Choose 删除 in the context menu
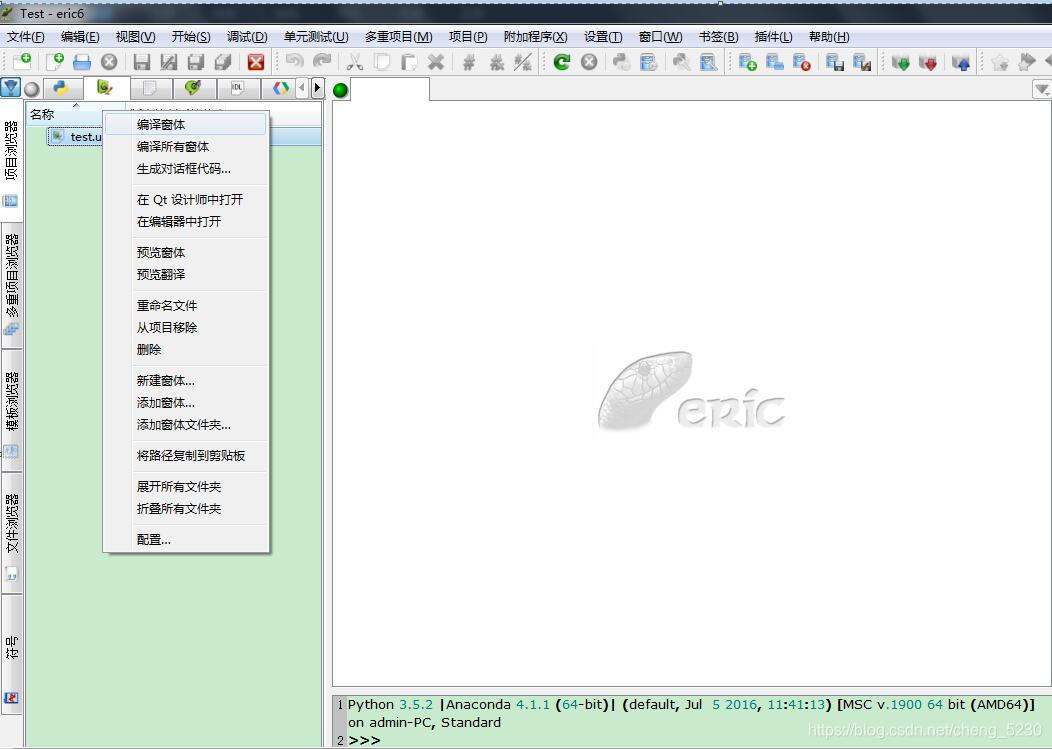Image resolution: width=1052 pixels, height=749 pixels. coord(186,350)
